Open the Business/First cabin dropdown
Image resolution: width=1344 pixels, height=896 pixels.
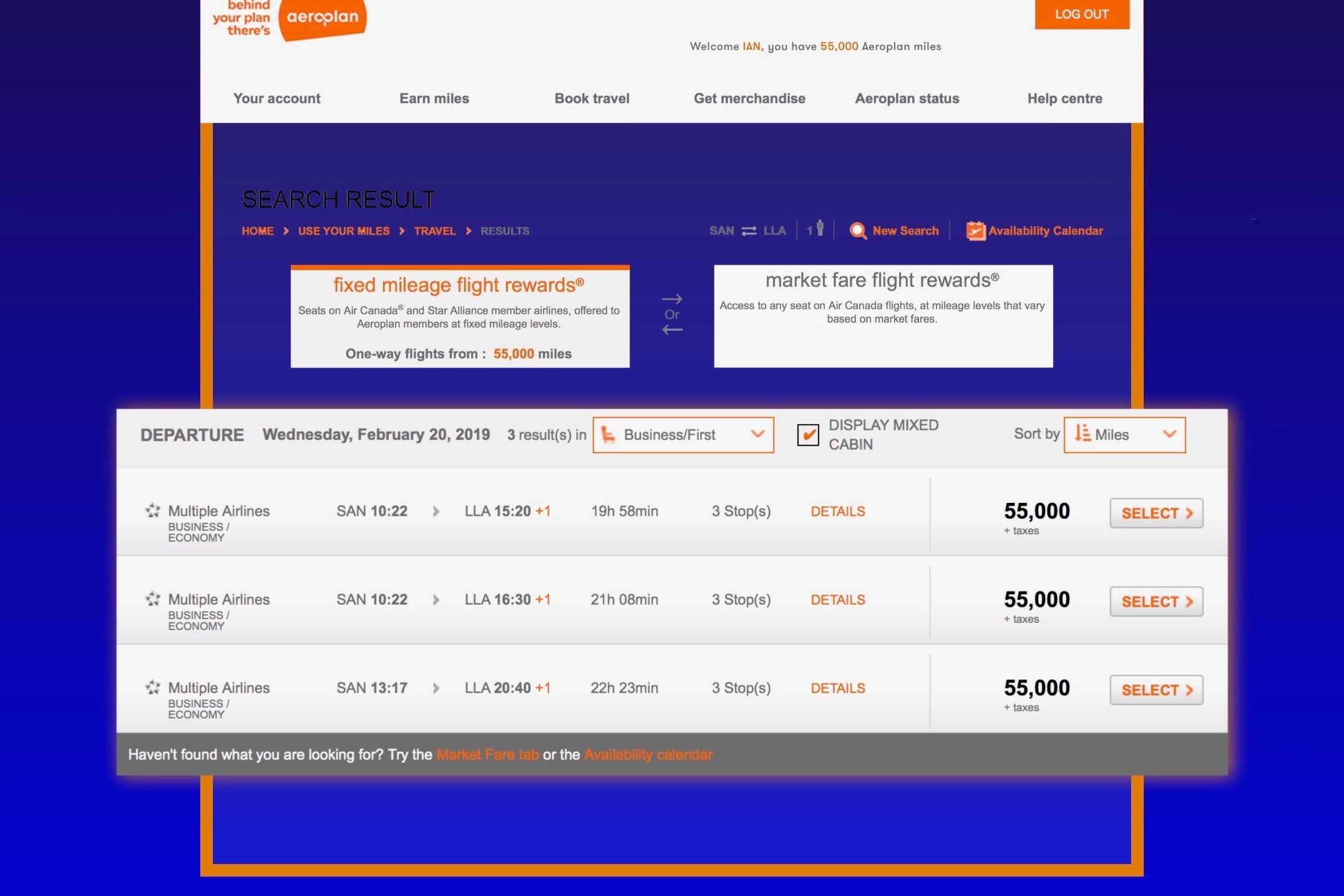tap(683, 435)
